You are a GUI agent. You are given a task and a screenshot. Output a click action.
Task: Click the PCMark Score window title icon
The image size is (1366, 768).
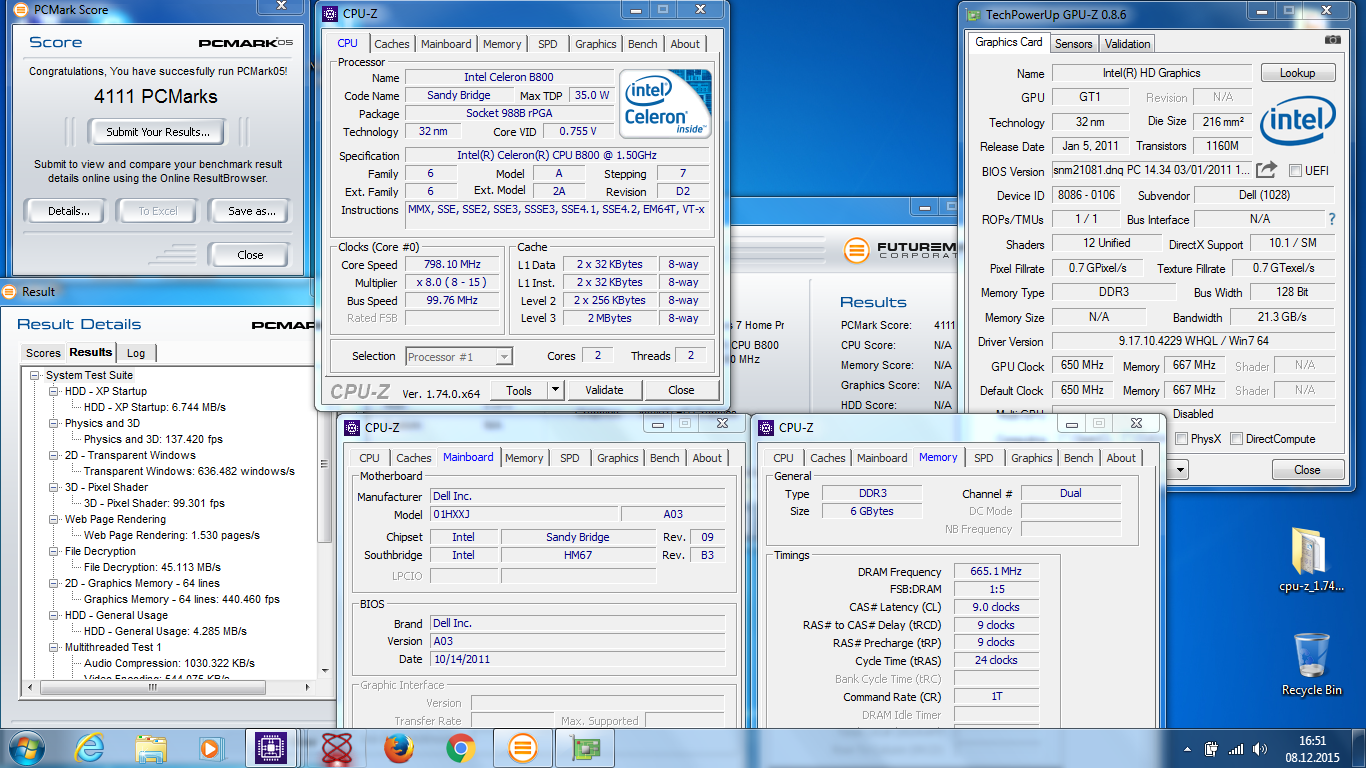22,9
